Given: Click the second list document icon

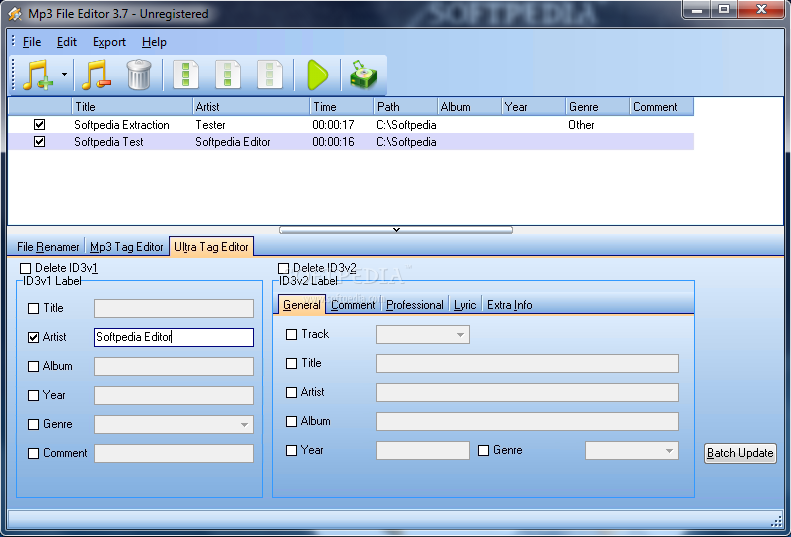Looking at the screenshot, I should pos(228,75).
